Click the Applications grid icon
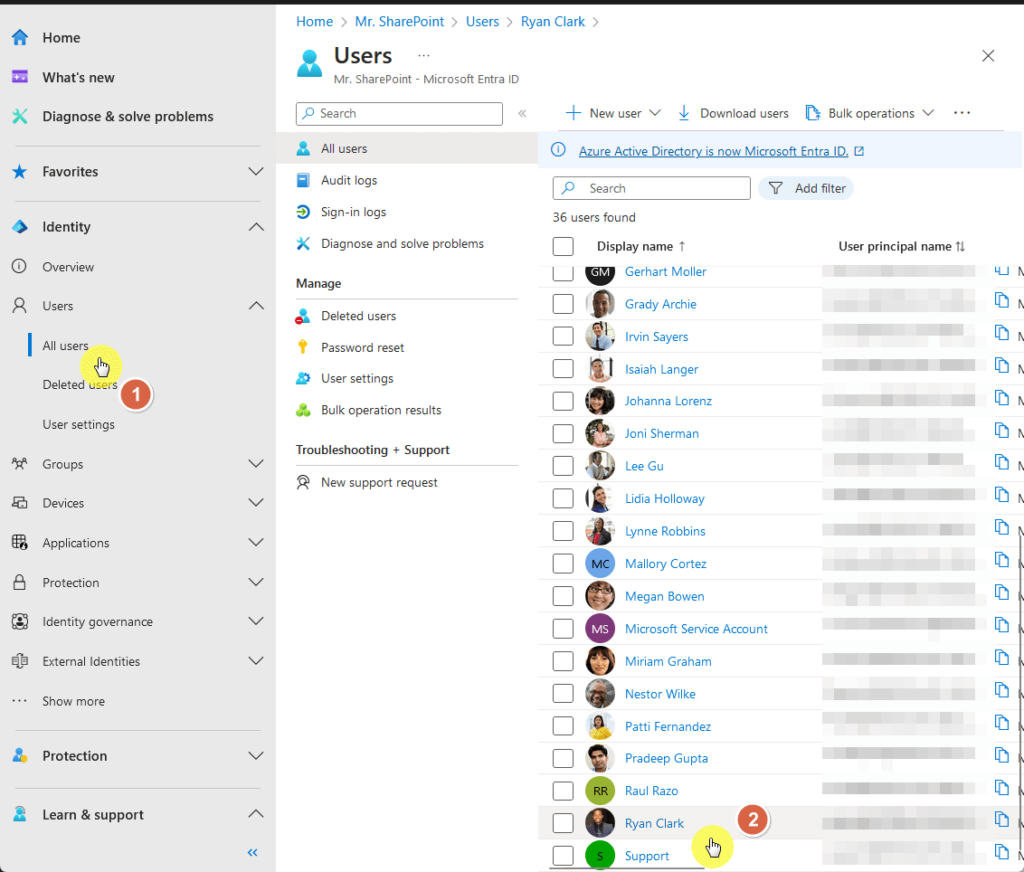 (x=20, y=542)
